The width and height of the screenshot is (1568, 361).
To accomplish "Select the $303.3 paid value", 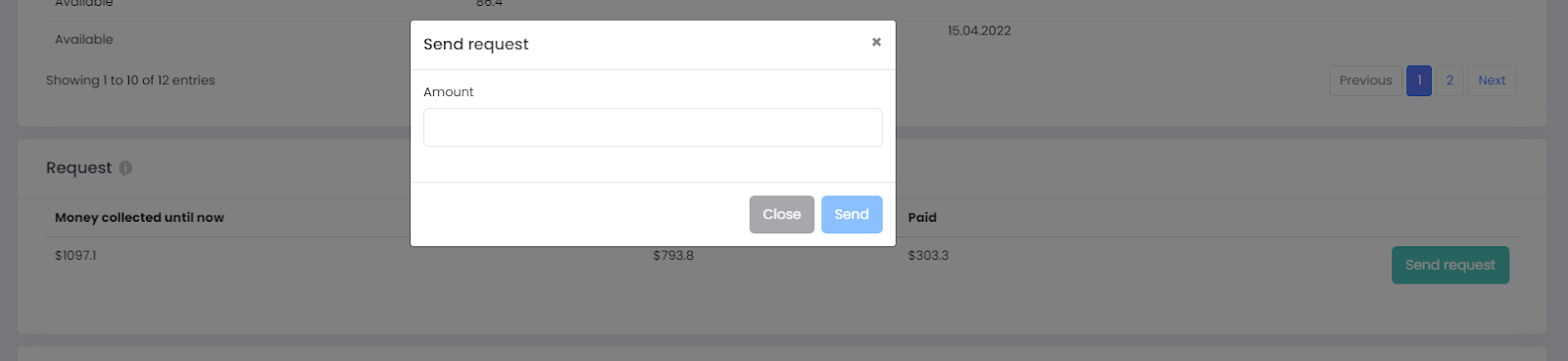I will (x=928, y=256).
